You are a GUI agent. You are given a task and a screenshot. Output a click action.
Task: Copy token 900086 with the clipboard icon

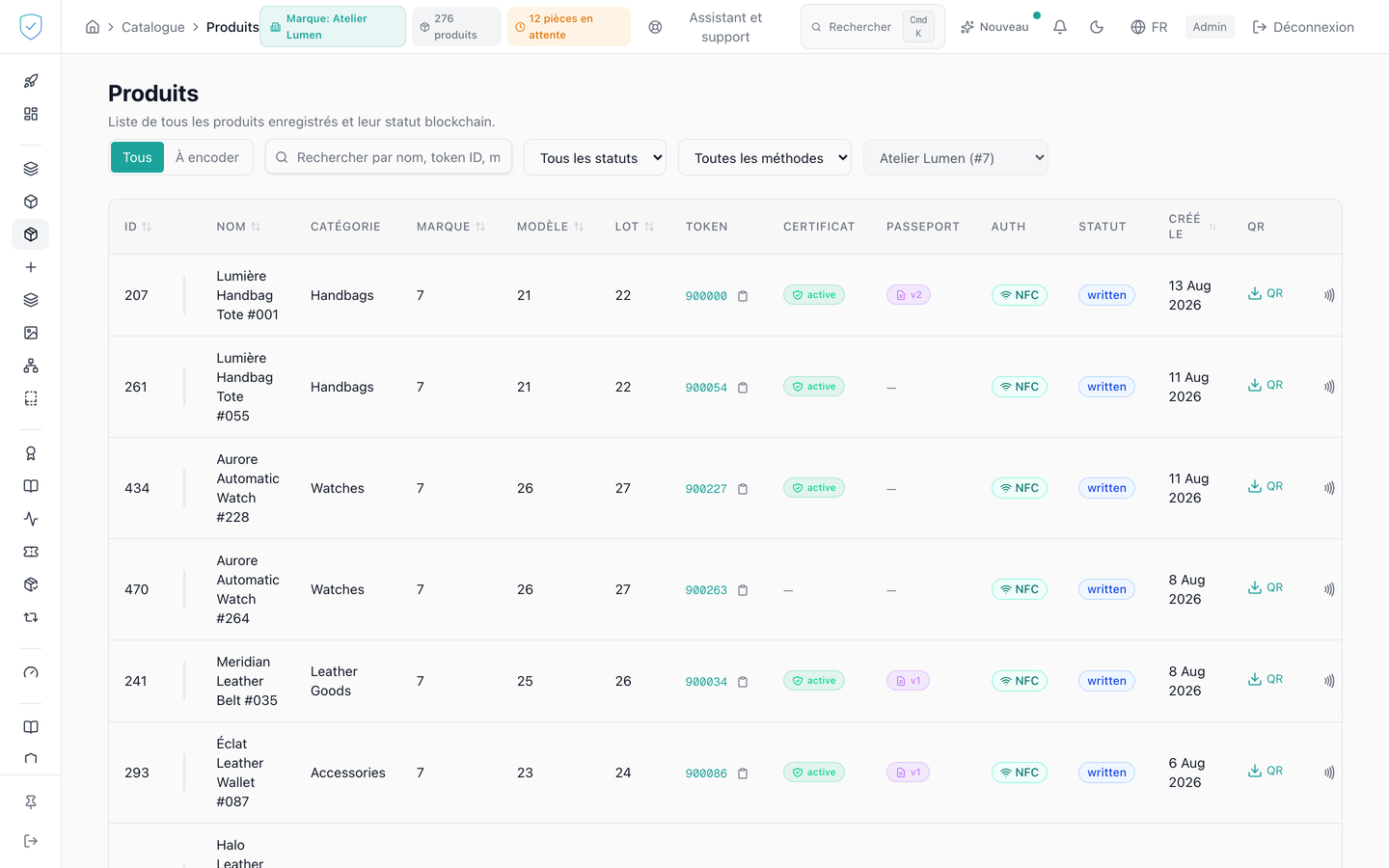(x=743, y=773)
